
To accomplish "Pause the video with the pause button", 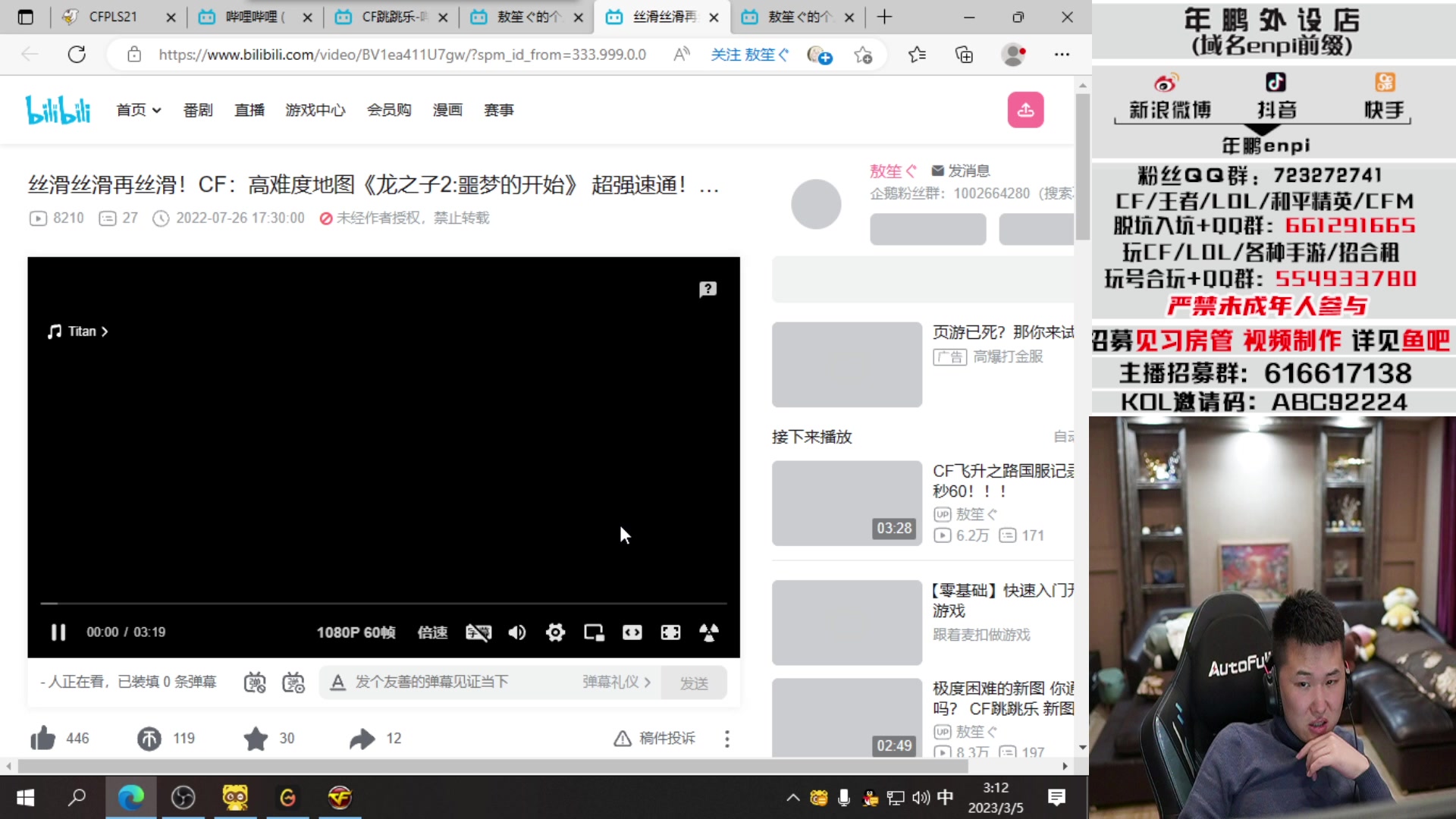I will [58, 632].
